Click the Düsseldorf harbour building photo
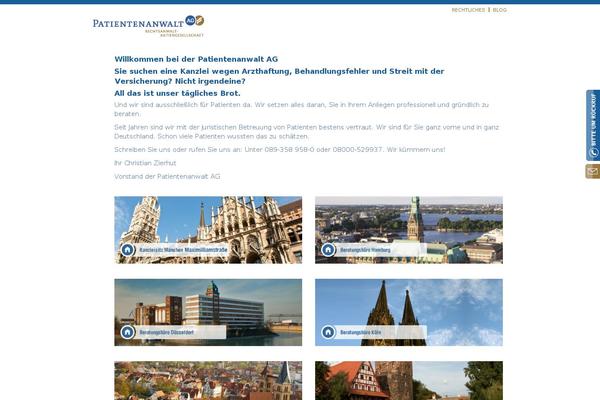 (208, 312)
